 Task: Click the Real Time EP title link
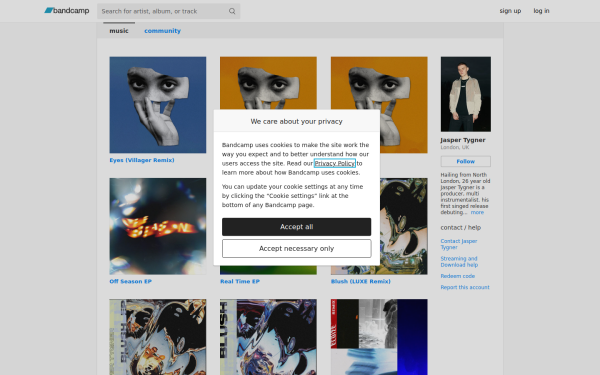pos(240,281)
